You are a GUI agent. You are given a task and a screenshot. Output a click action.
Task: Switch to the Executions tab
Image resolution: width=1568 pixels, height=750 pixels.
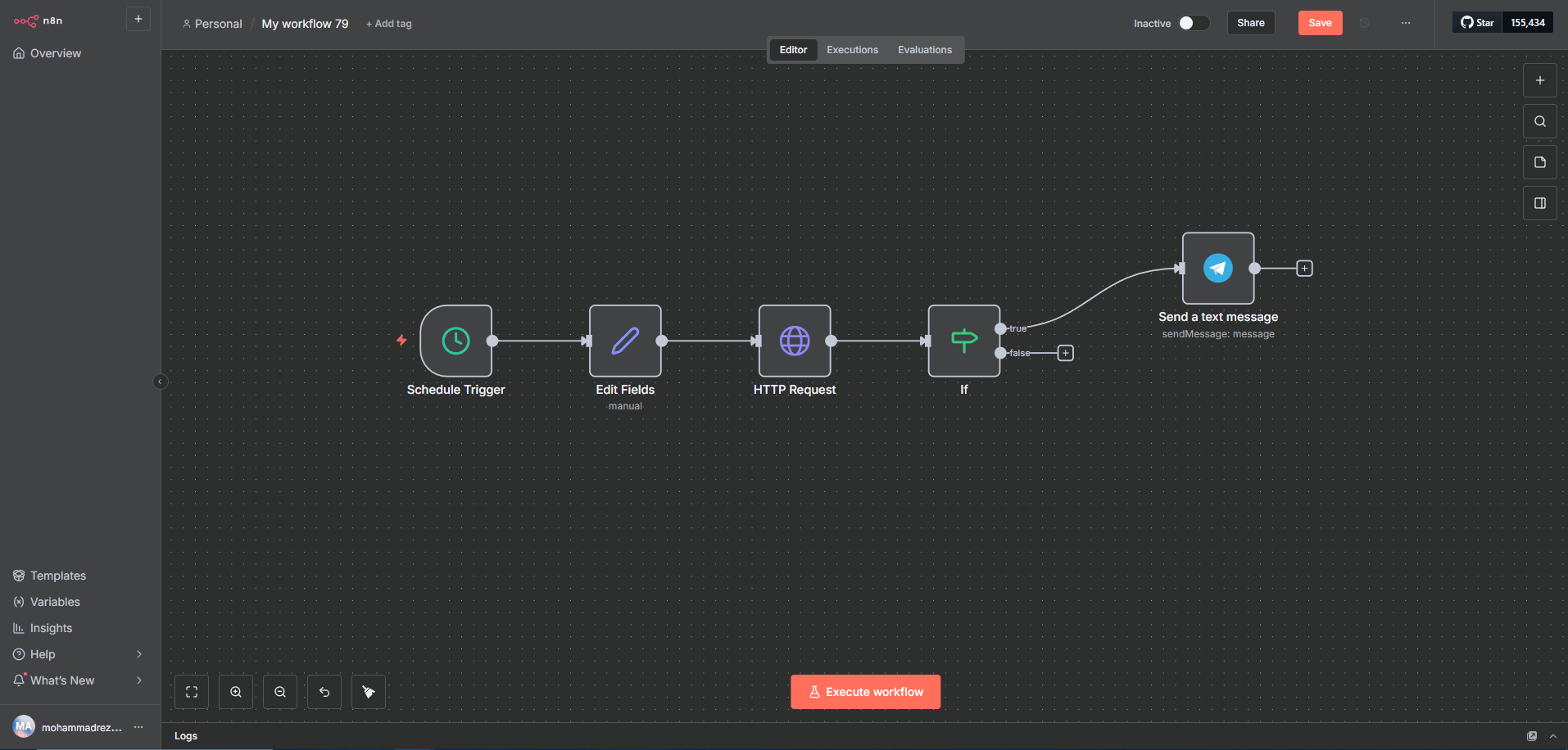852,50
